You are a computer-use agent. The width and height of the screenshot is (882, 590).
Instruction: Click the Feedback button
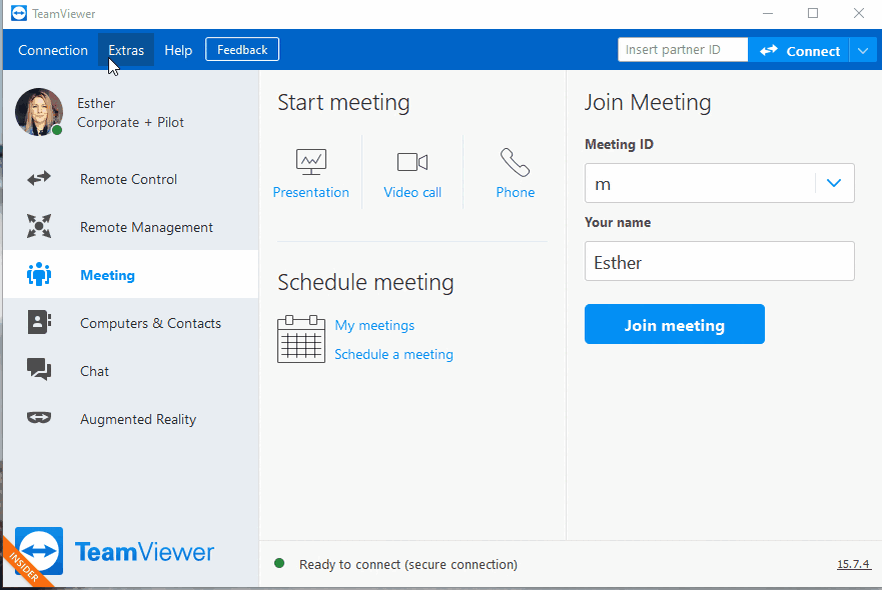pyautogui.click(x=242, y=49)
